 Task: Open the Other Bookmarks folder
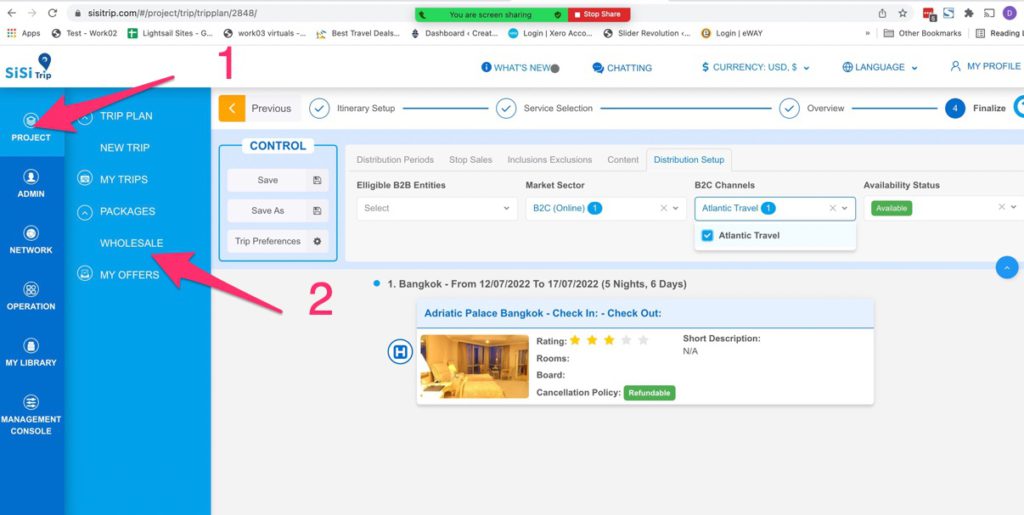921,33
